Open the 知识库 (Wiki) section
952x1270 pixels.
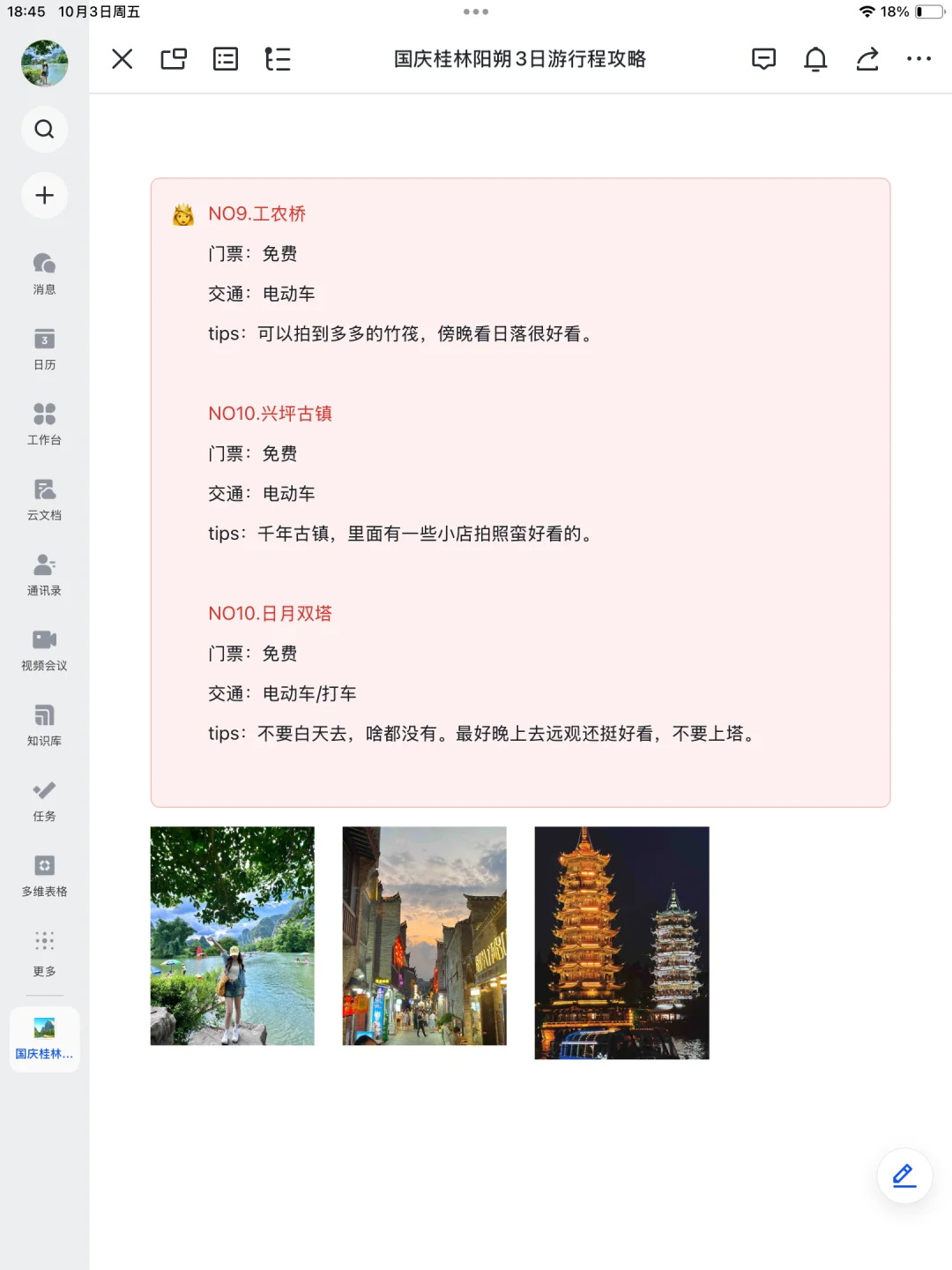[x=44, y=721]
